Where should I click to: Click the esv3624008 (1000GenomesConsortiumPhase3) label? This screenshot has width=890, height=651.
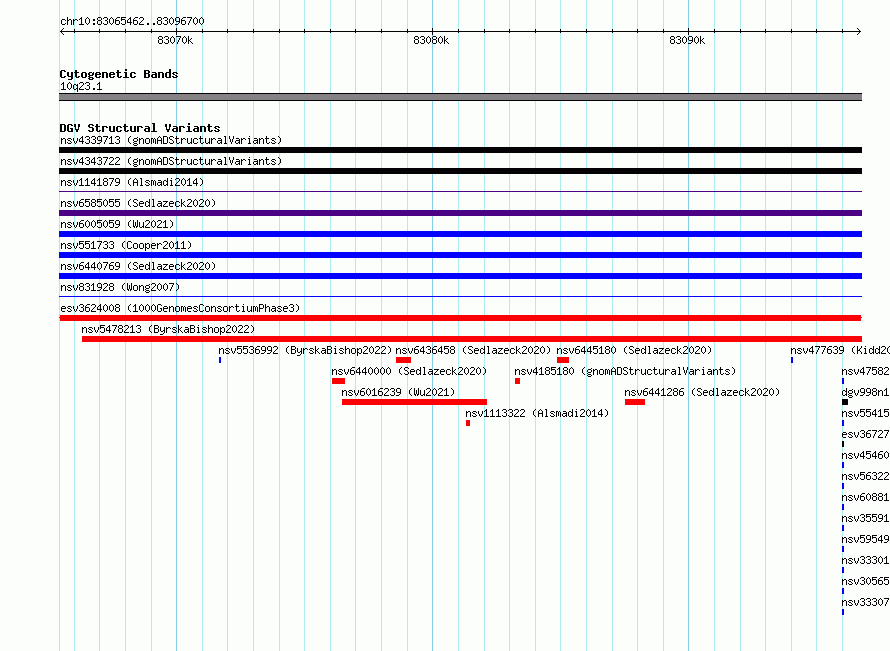point(180,308)
